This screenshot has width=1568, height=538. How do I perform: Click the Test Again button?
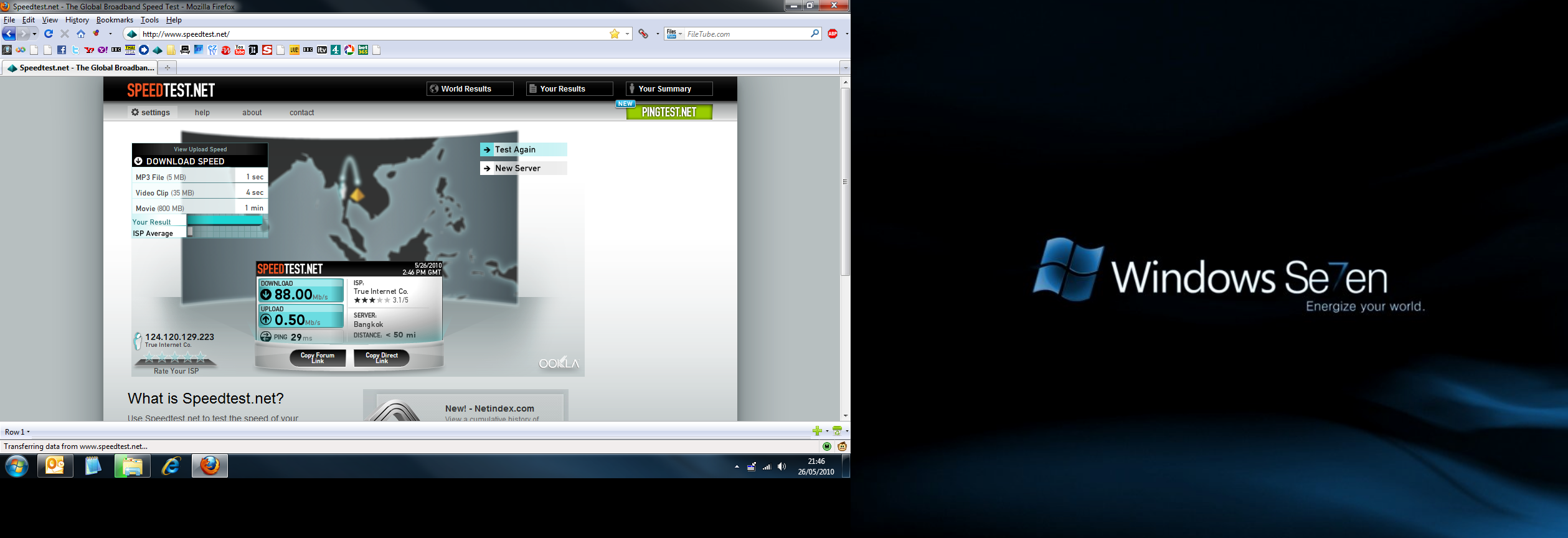coord(524,149)
